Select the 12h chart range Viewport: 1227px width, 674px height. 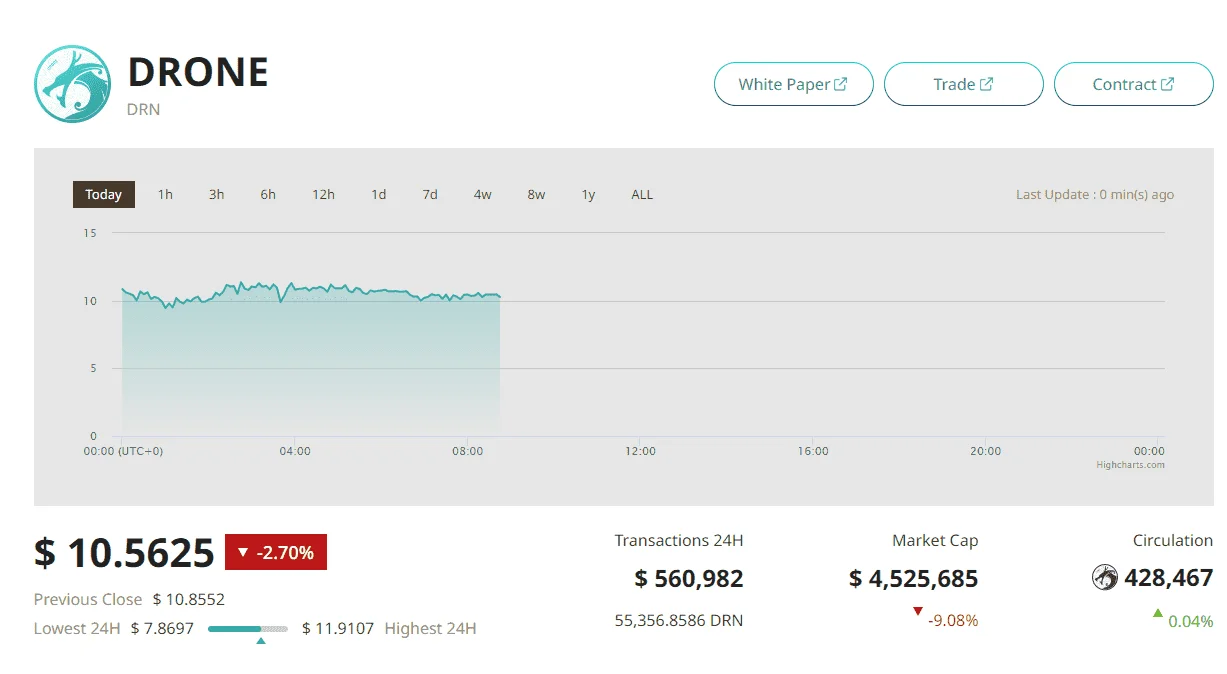[323, 194]
